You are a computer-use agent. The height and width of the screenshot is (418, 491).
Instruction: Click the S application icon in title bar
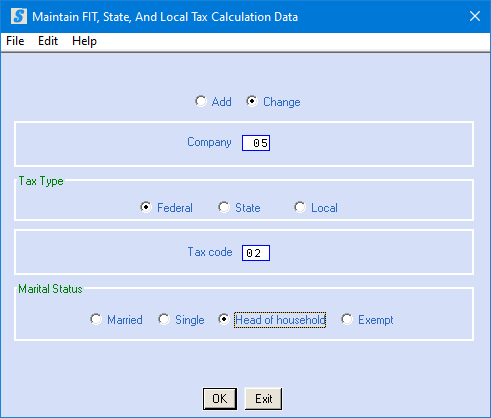click(19, 16)
